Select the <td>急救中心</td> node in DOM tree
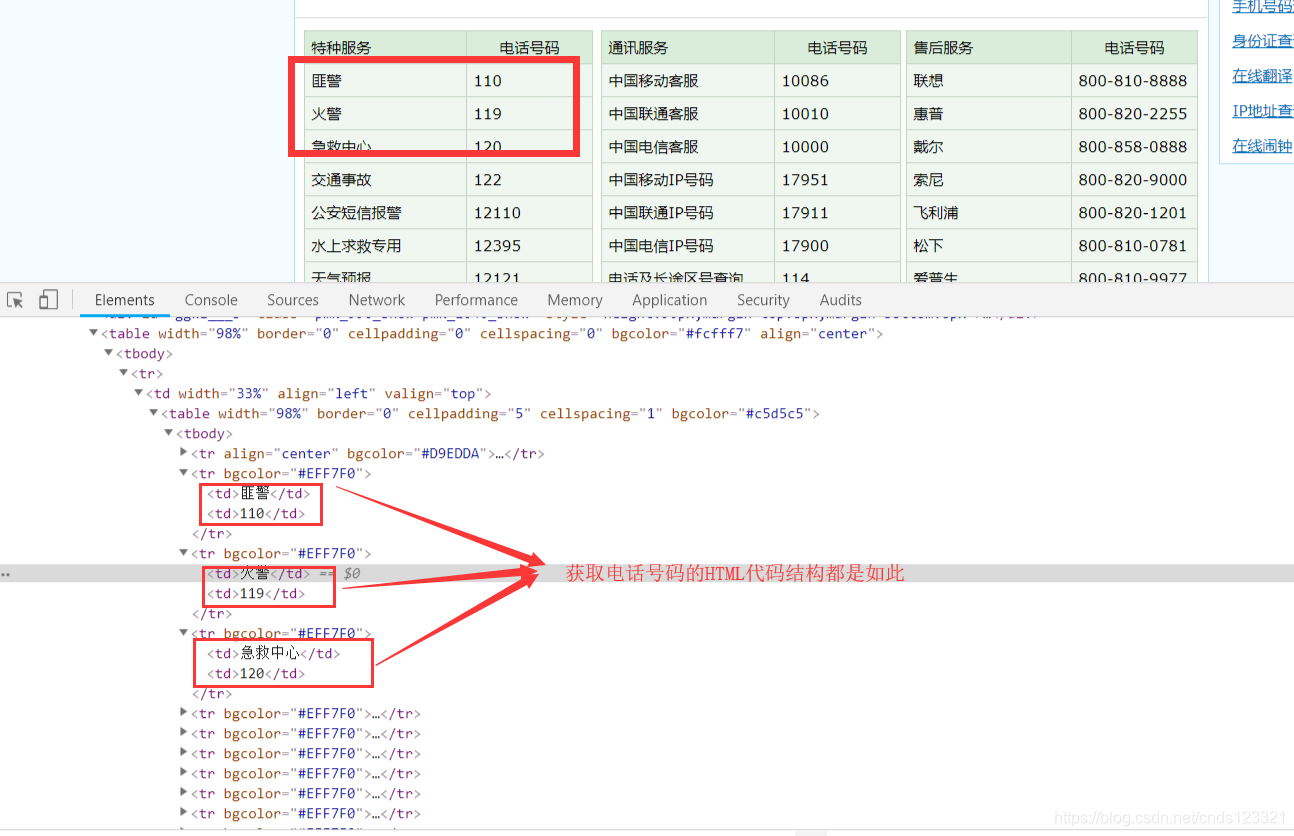This screenshot has width=1294, height=836. [273, 653]
